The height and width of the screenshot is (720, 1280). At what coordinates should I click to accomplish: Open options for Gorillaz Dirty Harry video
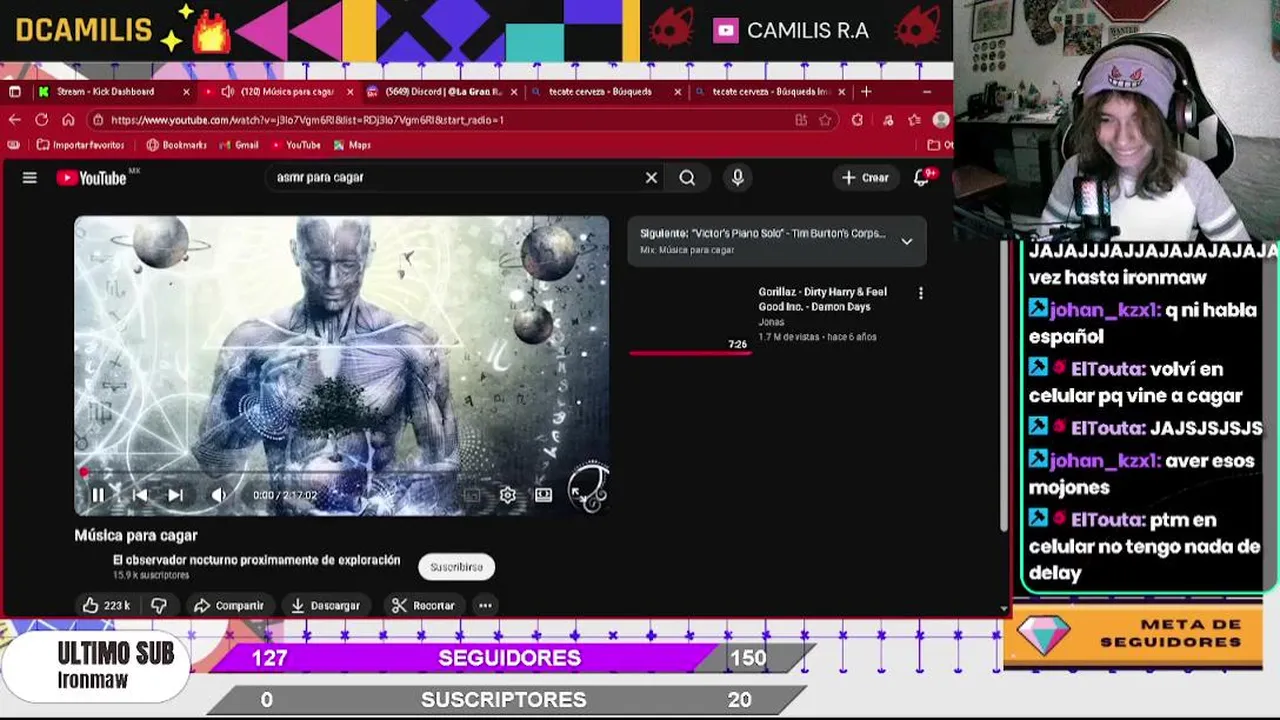click(x=921, y=293)
